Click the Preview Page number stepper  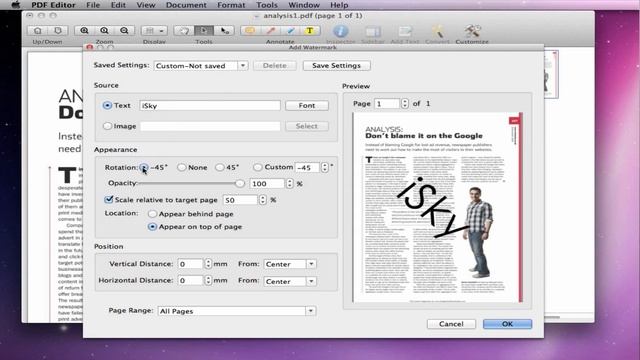pos(404,104)
